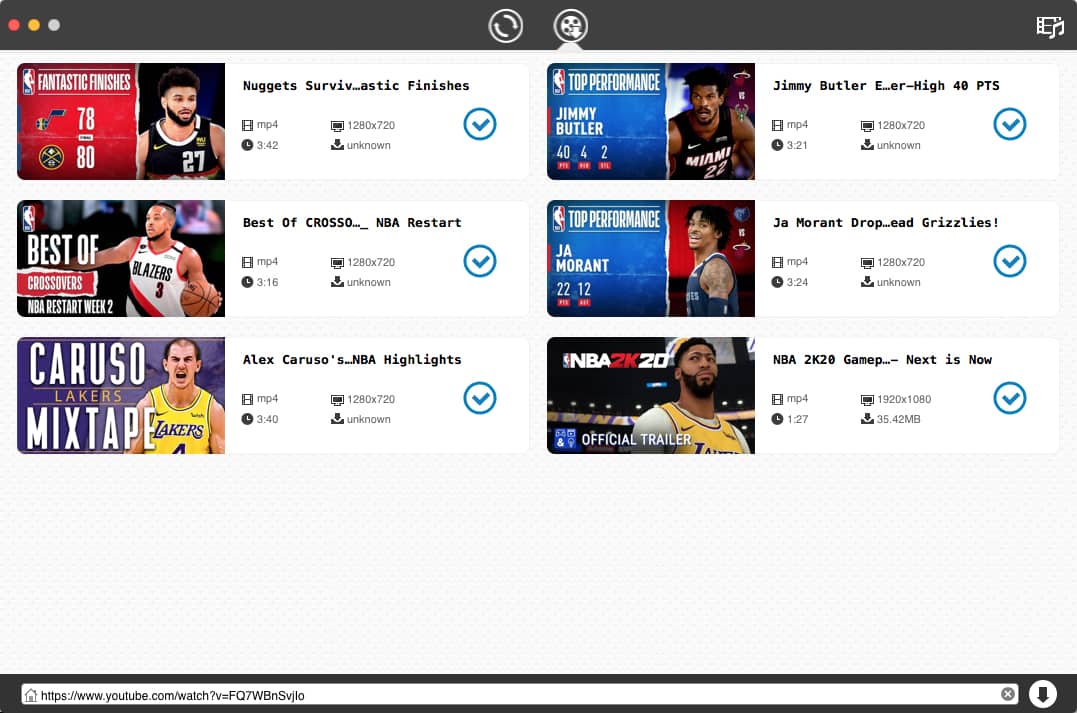Click the download arrow button beside URL field
Viewport: 1077px width, 713px height.
pyautogui.click(x=1042, y=694)
